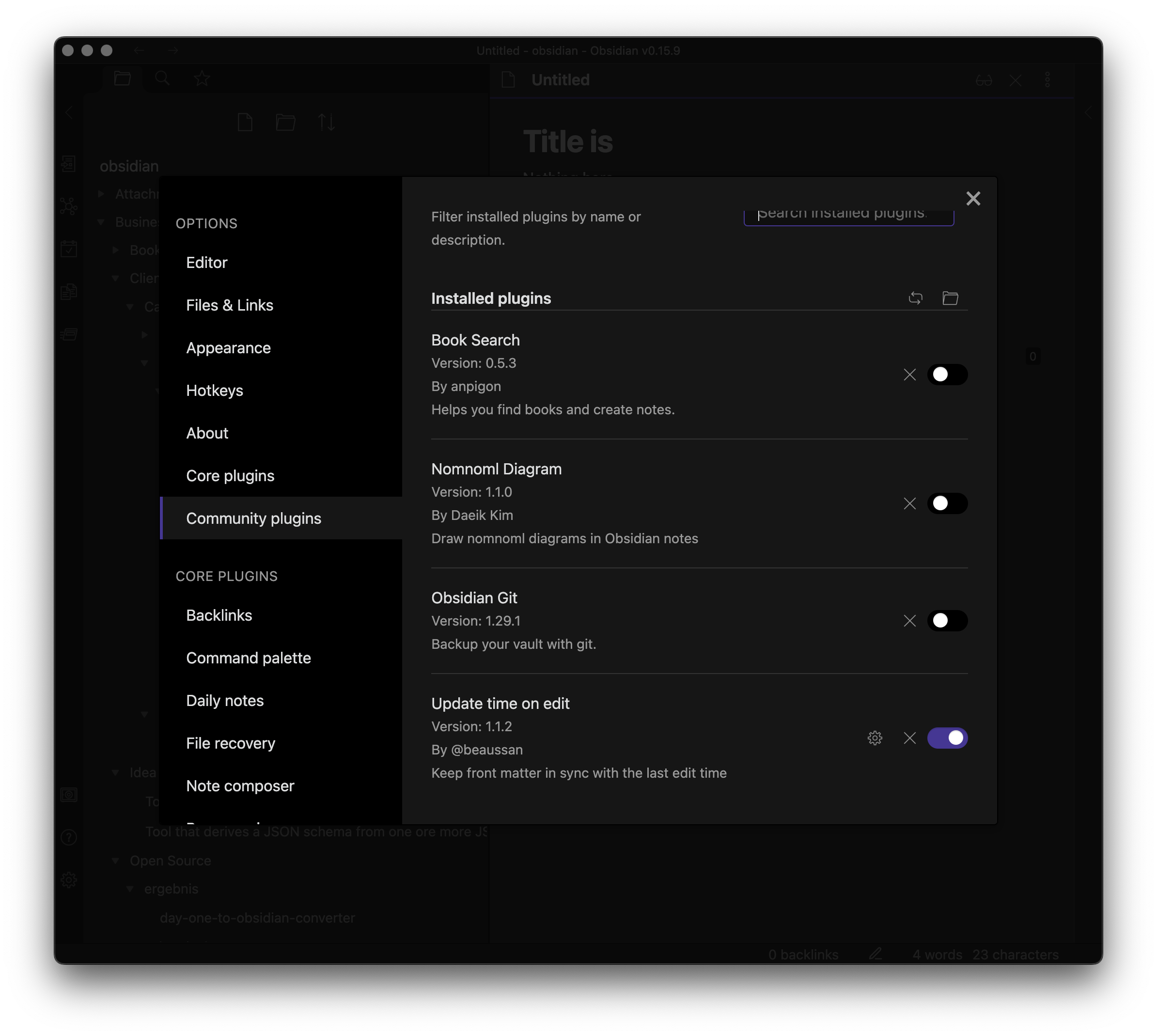Screen dimensions: 1157x1036
Task: Uninstall the Nomnoml Diagram plugin
Action: 909,503
